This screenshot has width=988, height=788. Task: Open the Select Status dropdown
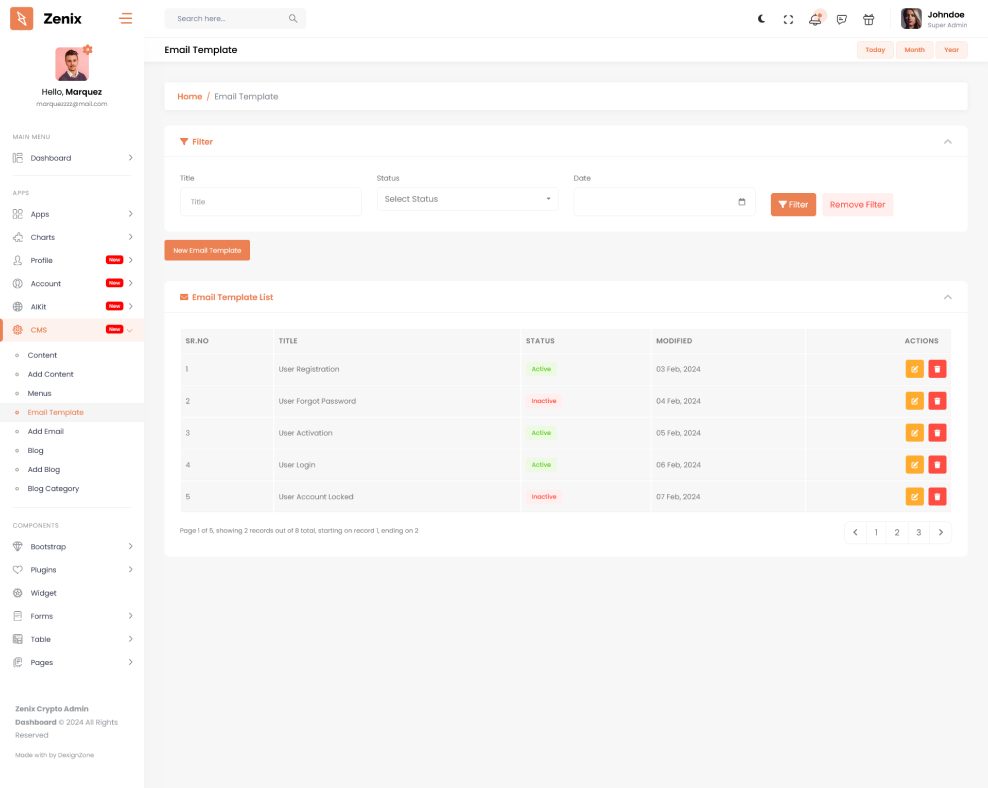467,199
